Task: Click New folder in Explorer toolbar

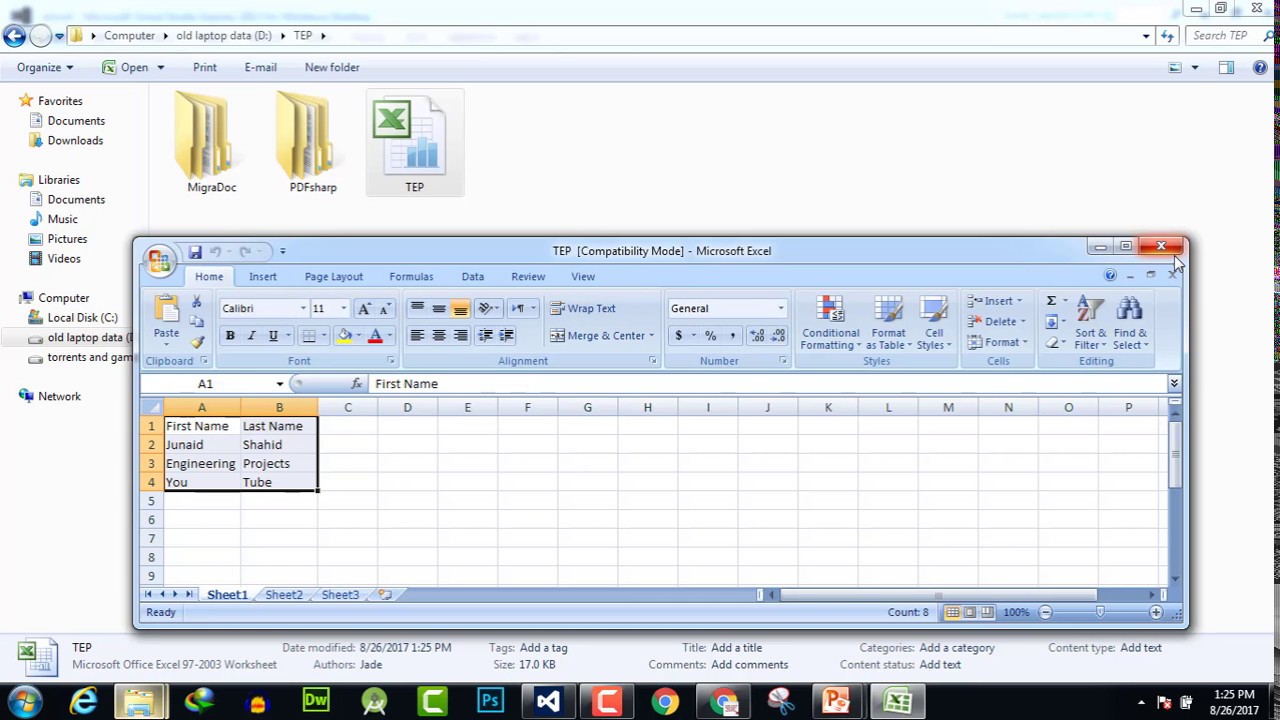Action: pos(332,67)
